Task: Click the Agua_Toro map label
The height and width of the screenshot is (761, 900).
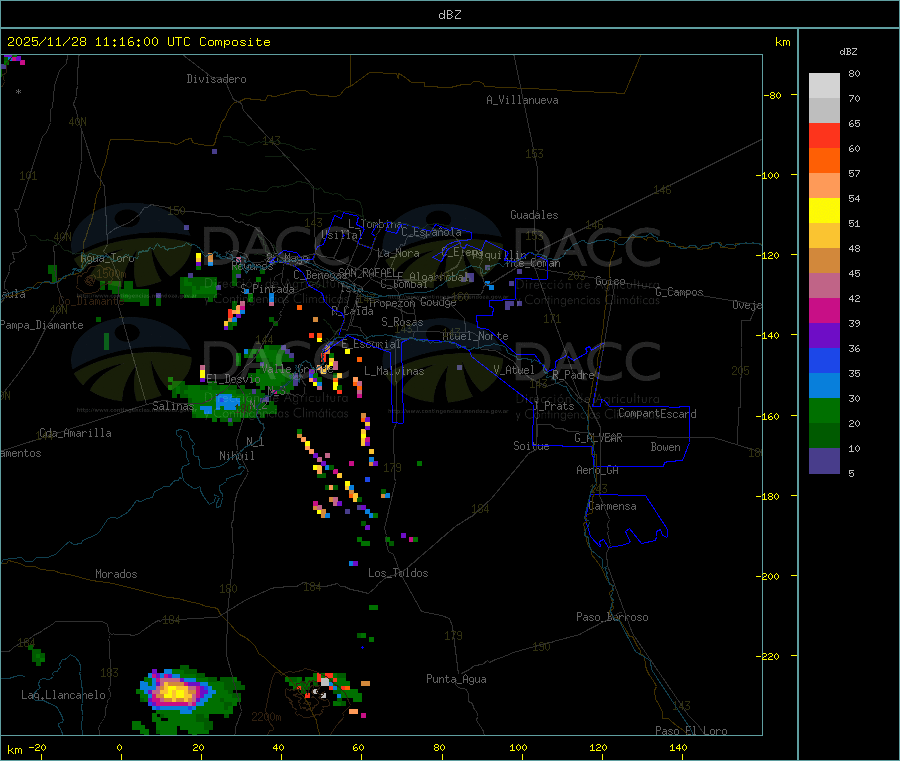Action: 107,258
